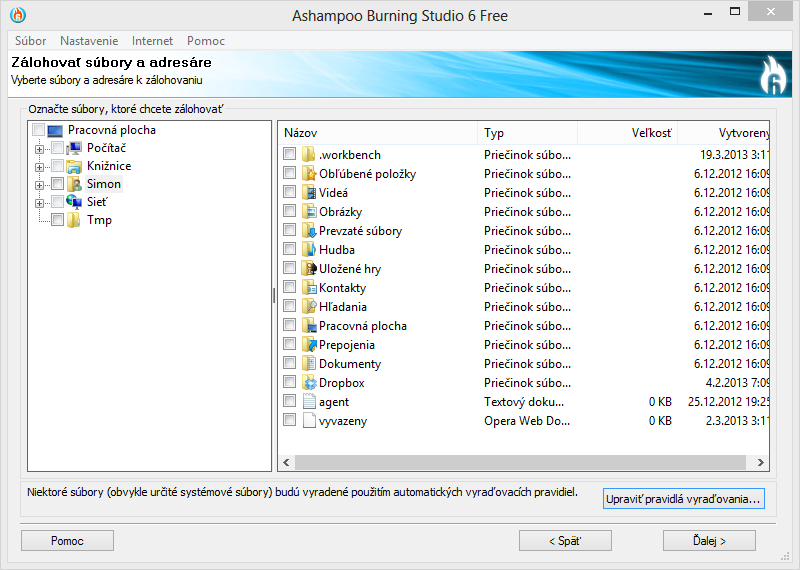
Task: Select the Knižnice tree item label
Action: pyautogui.click(x=109, y=166)
